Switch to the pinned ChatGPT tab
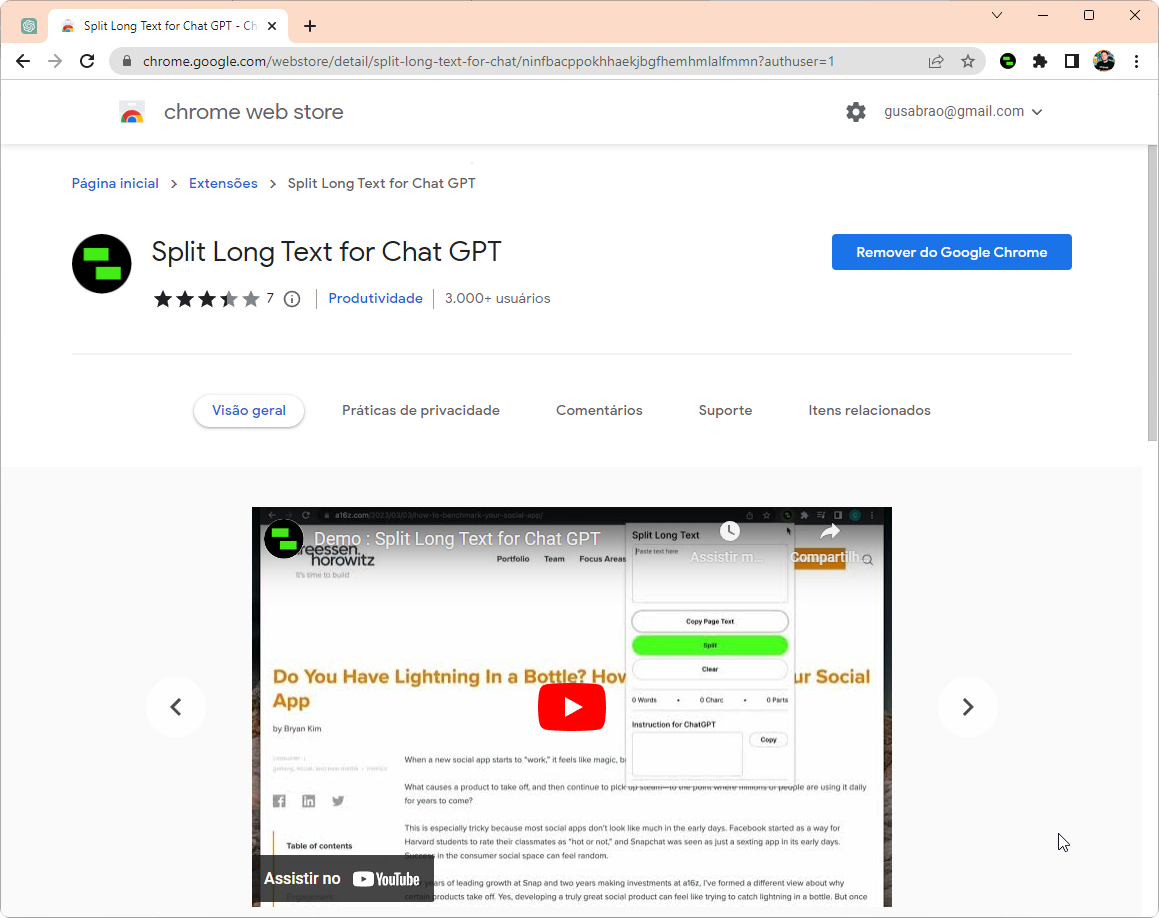Image resolution: width=1159 pixels, height=918 pixels. click(29, 26)
